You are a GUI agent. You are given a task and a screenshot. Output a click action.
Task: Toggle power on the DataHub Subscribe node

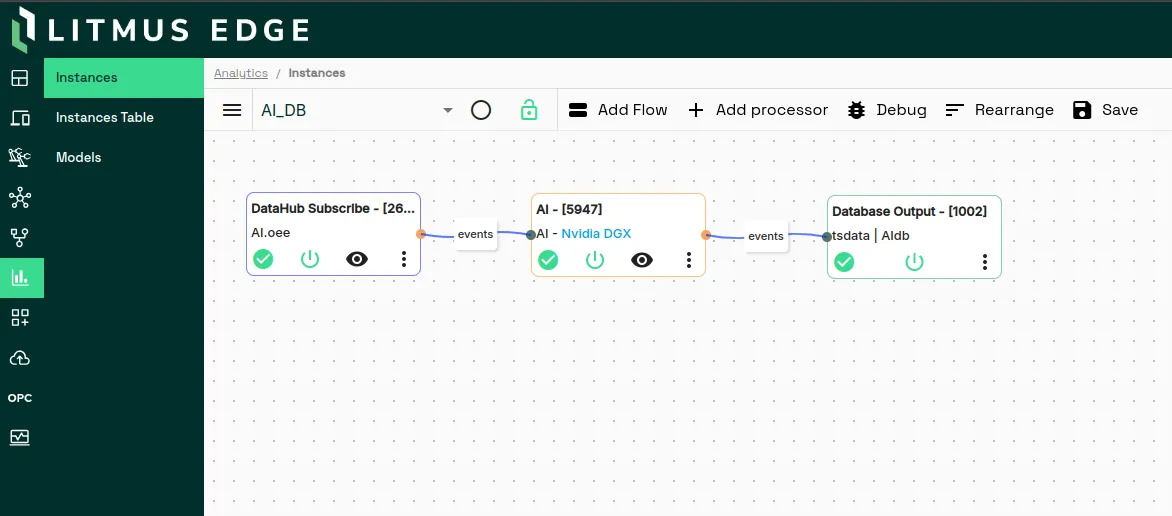[310, 259]
